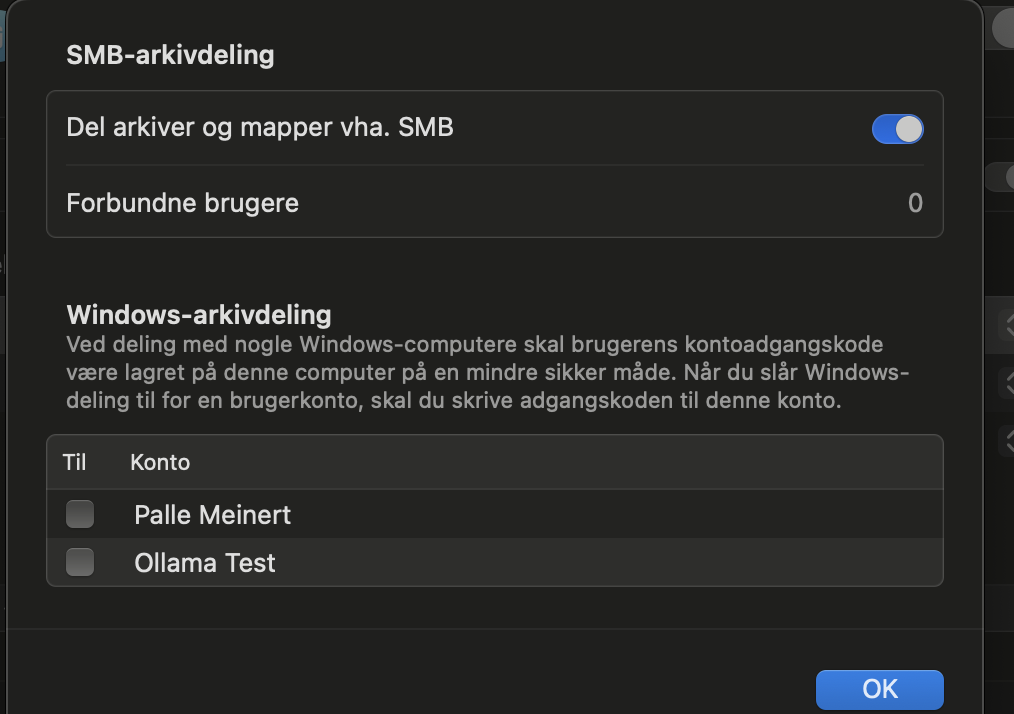Image resolution: width=1014 pixels, height=714 pixels.
Task: Click the "Forbundne brugere" row label
Action: 182,203
